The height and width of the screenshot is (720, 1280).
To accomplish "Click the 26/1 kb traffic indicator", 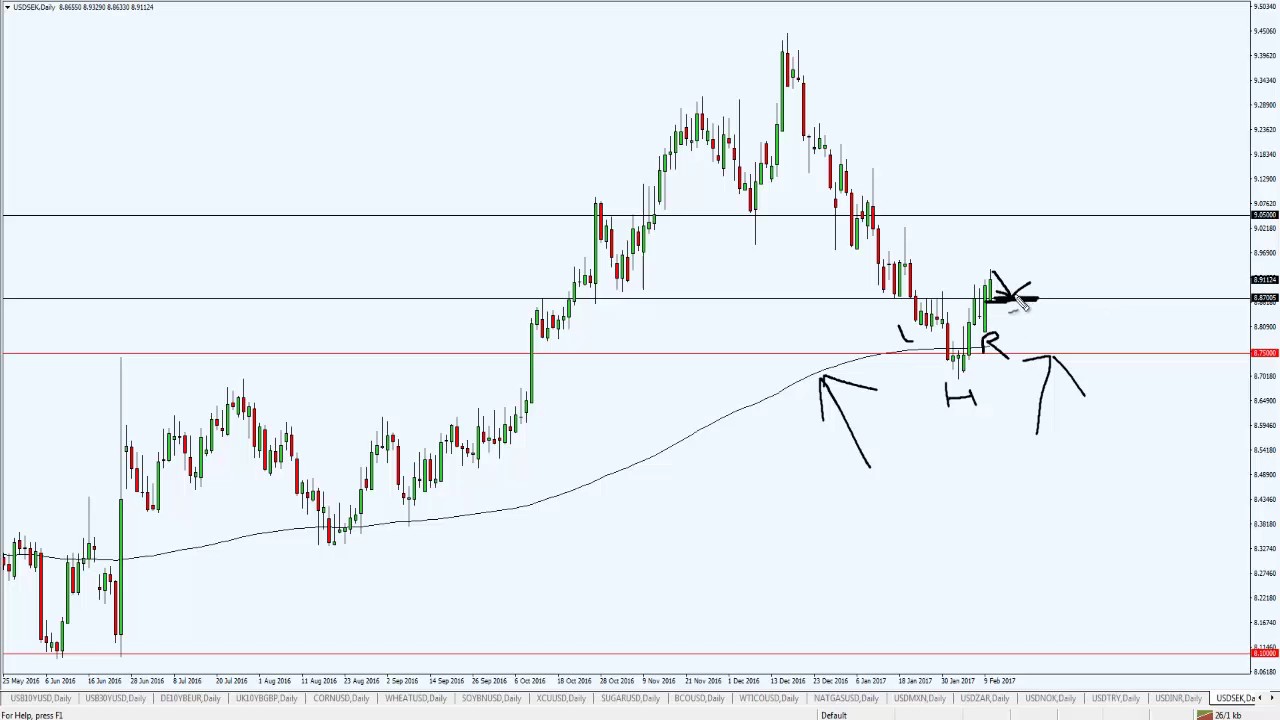I will click(x=1229, y=715).
